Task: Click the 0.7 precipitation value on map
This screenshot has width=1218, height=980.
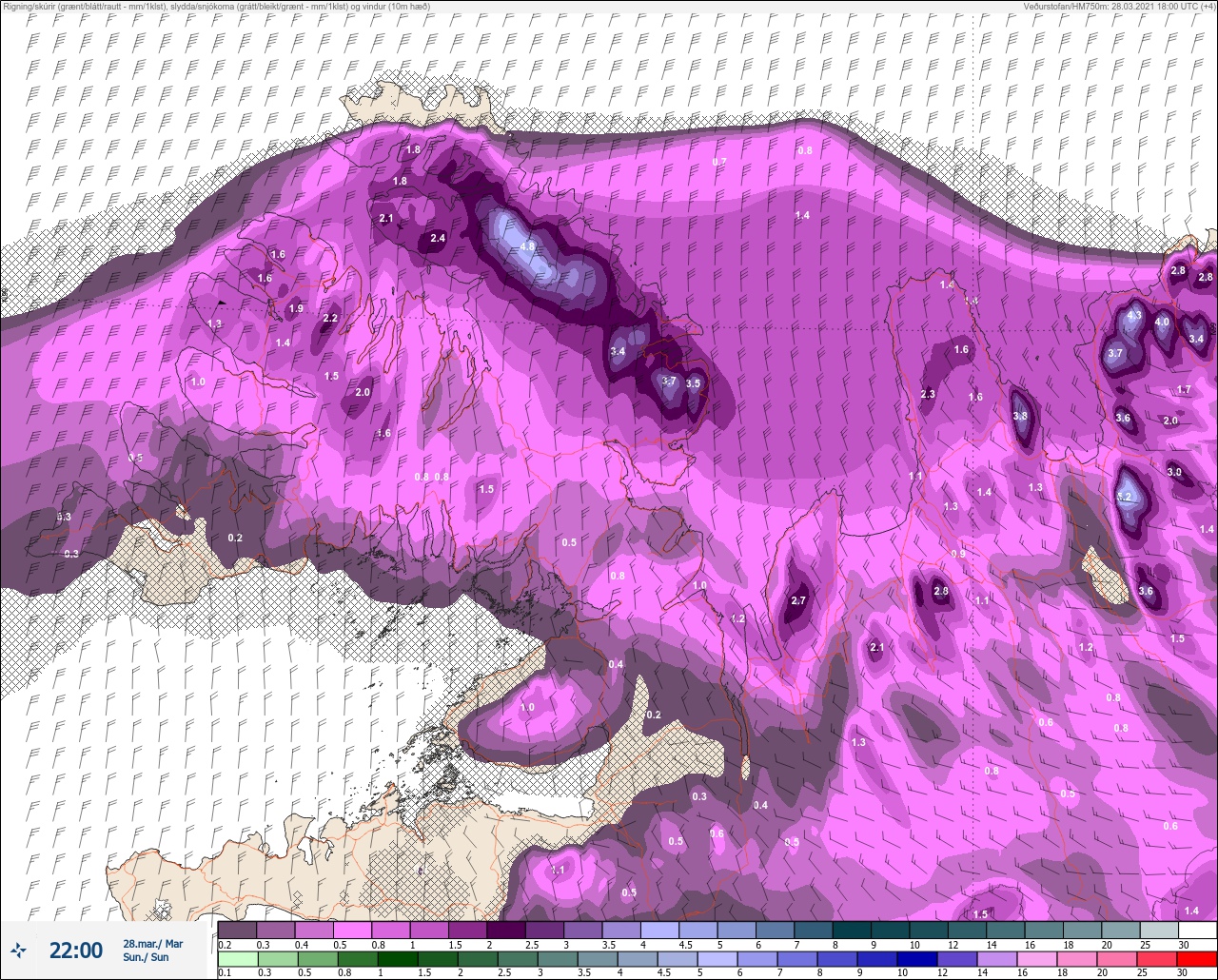Action: point(719,162)
